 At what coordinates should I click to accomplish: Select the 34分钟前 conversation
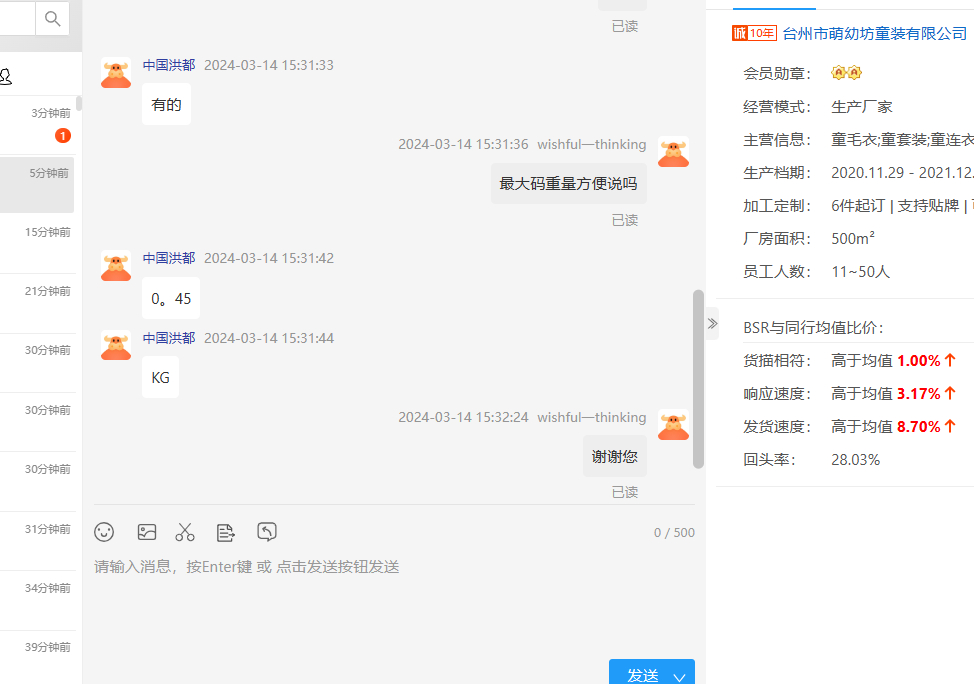(x=37, y=600)
